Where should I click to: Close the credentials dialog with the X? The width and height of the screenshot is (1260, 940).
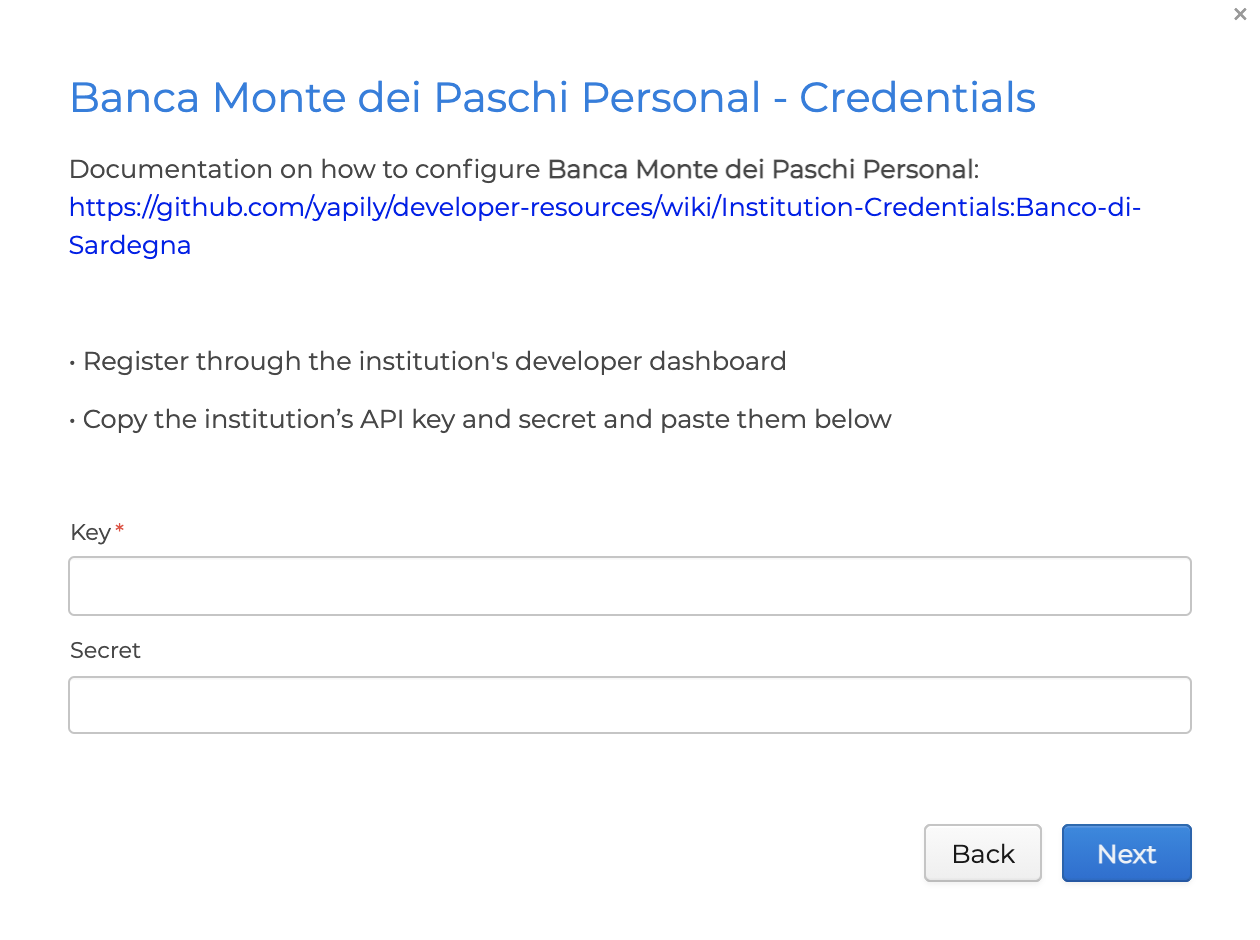pyautogui.click(x=1240, y=14)
